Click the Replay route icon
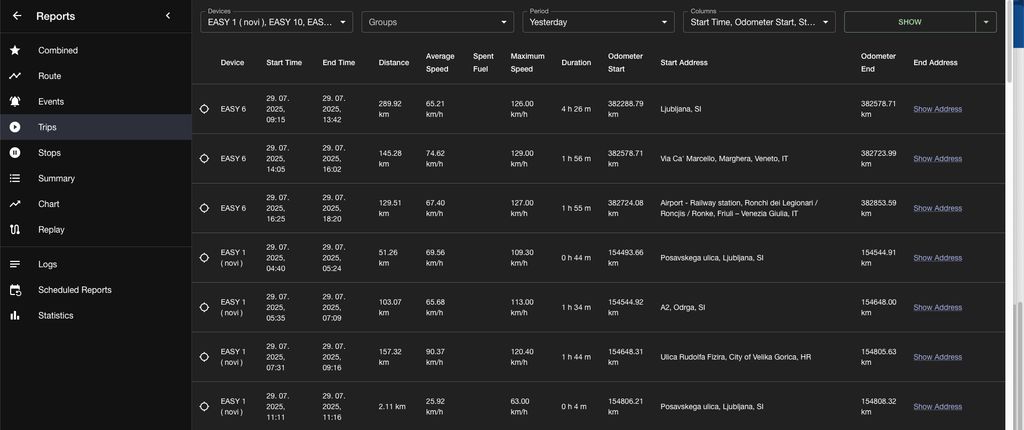 [x=15, y=230]
